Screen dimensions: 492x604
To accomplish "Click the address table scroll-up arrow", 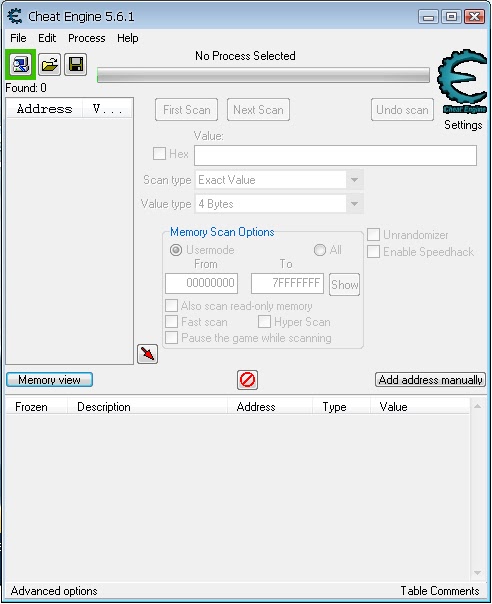I will click(477, 406).
